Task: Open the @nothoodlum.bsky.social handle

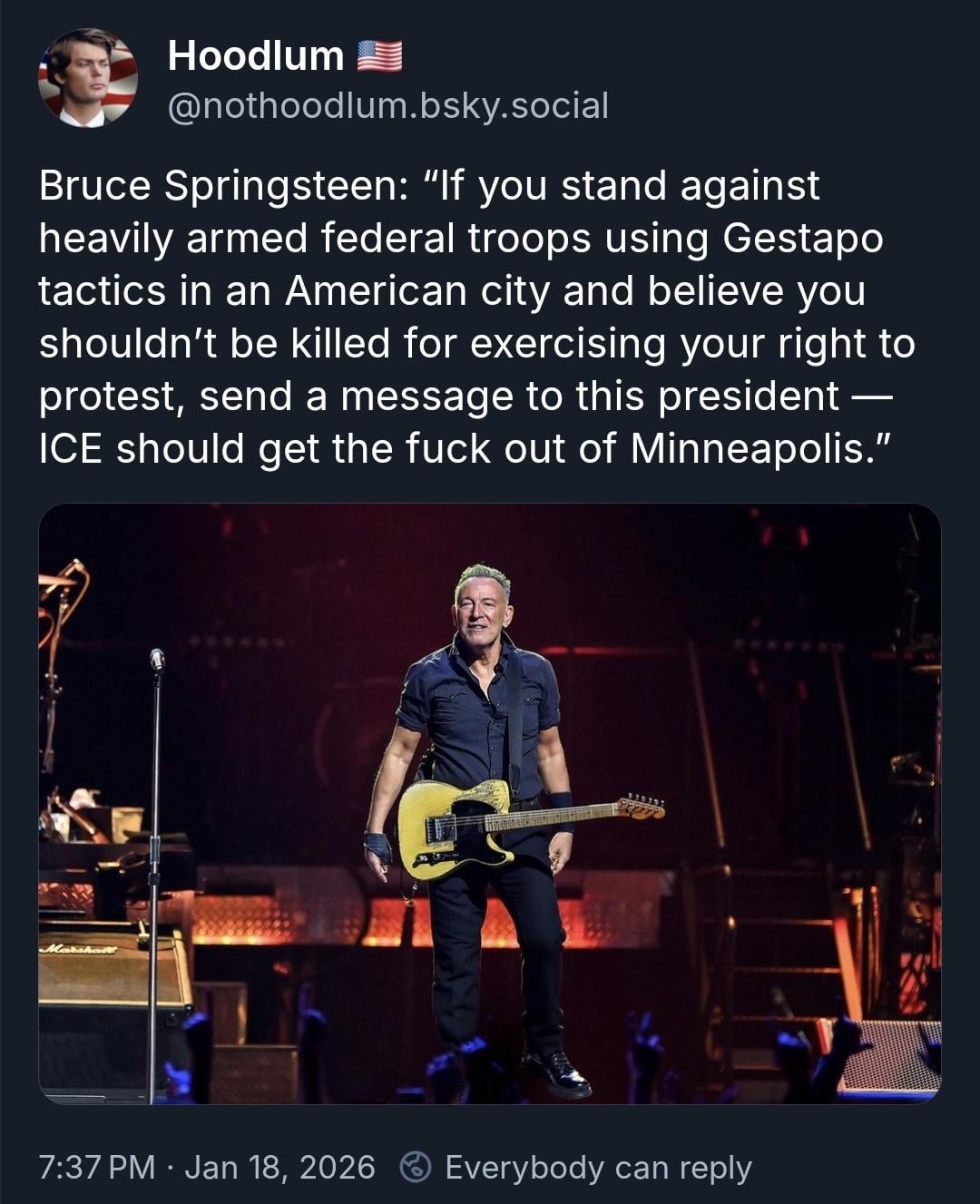Action: [x=388, y=106]
